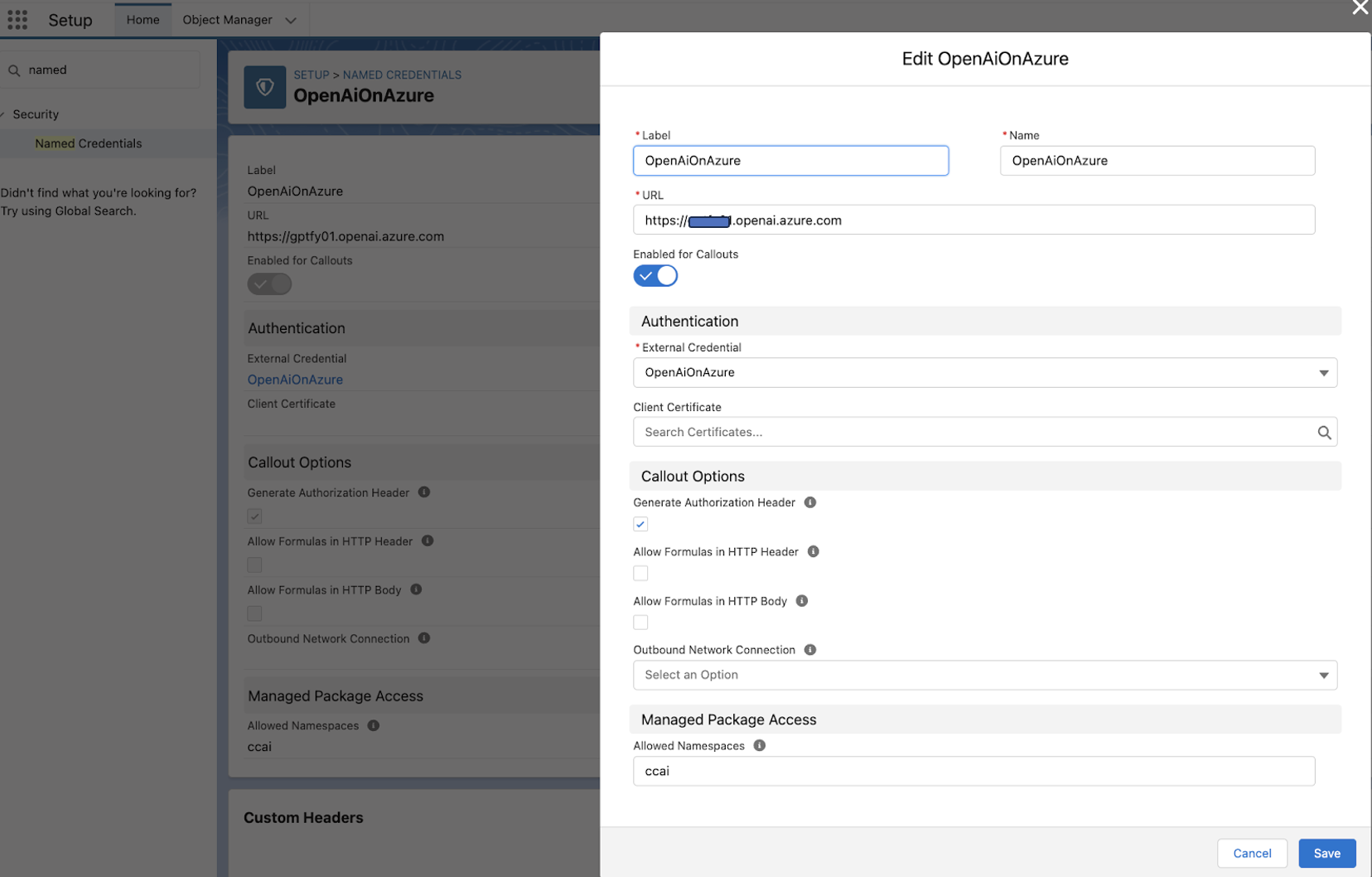Switch to the Home tab
The height and width of the screenshot is (877, 1372).
click(143, 20)
